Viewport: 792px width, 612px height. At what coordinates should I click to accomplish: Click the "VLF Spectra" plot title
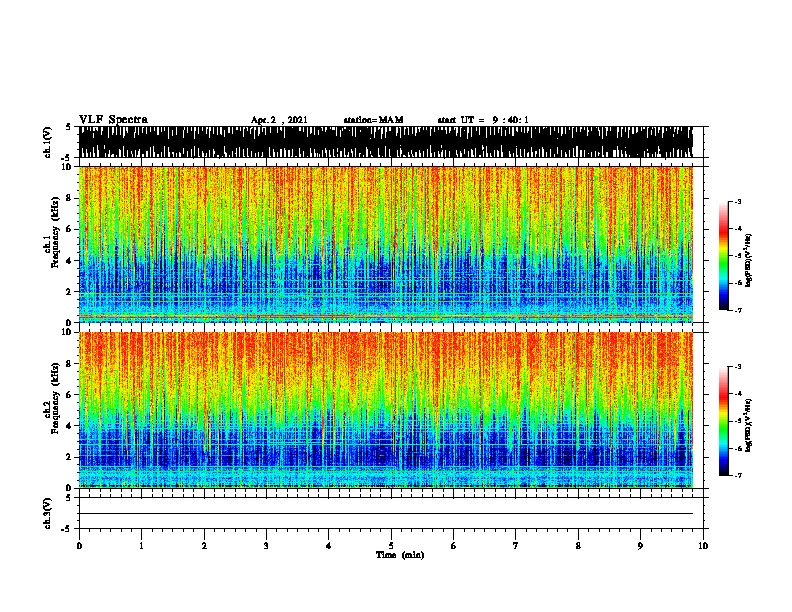[113, 120]
